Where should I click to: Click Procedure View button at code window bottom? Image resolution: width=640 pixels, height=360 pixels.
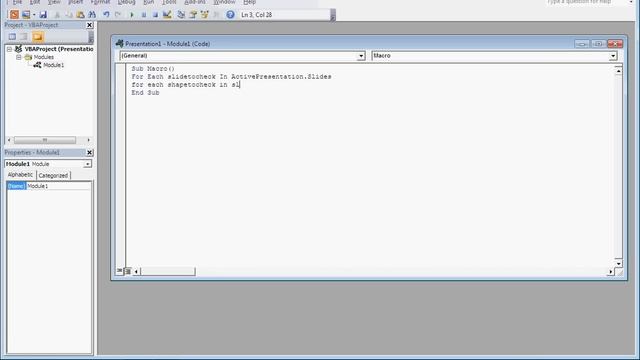(120, 271)
